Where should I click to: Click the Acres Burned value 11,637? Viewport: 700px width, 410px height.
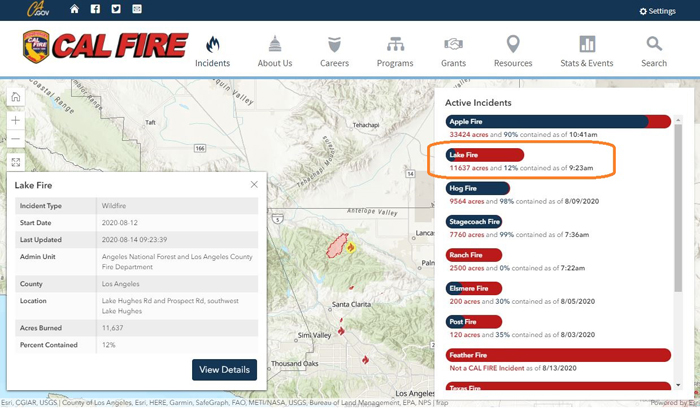point(112,328)
